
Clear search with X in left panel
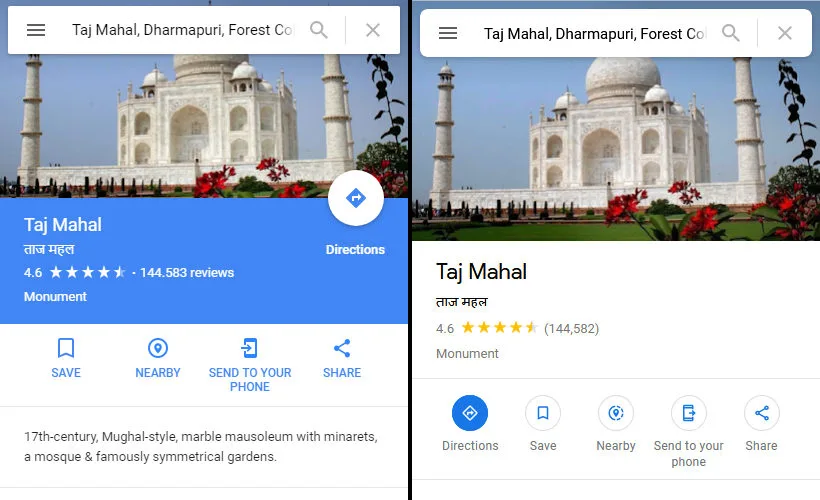tap(373, 30)
